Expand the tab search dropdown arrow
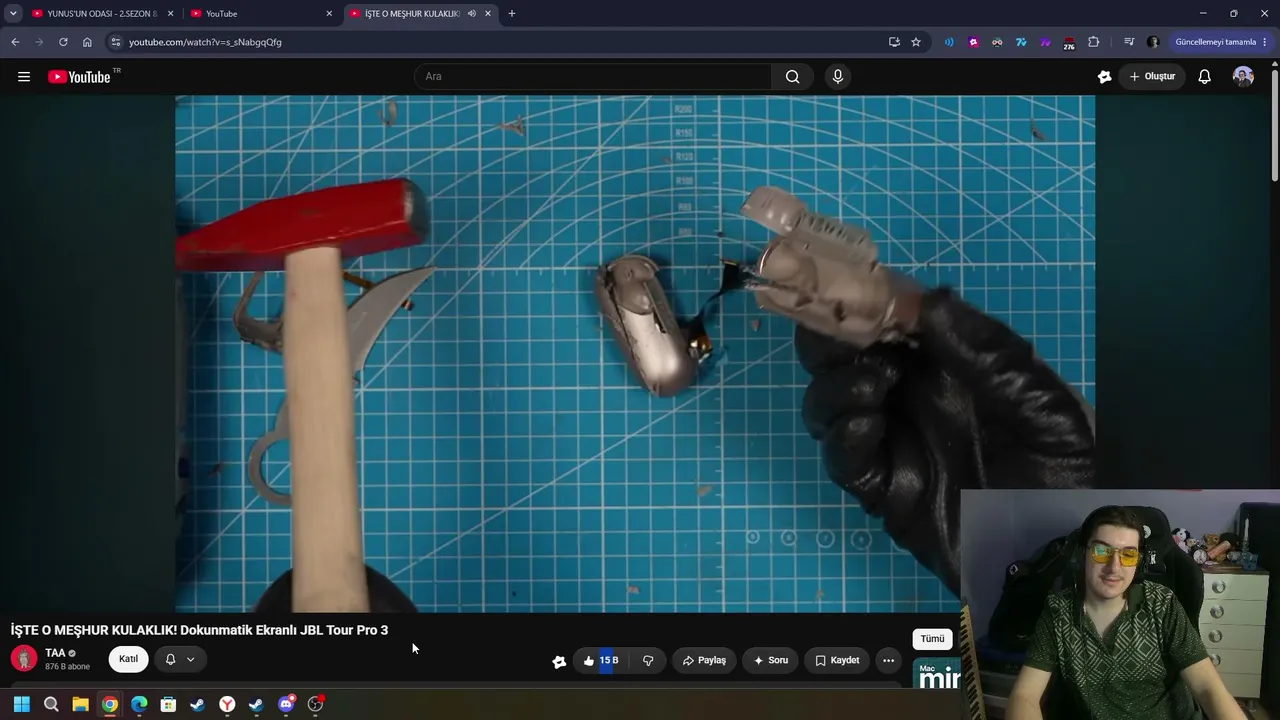The image size is (1280, 720). coord(13,14)
